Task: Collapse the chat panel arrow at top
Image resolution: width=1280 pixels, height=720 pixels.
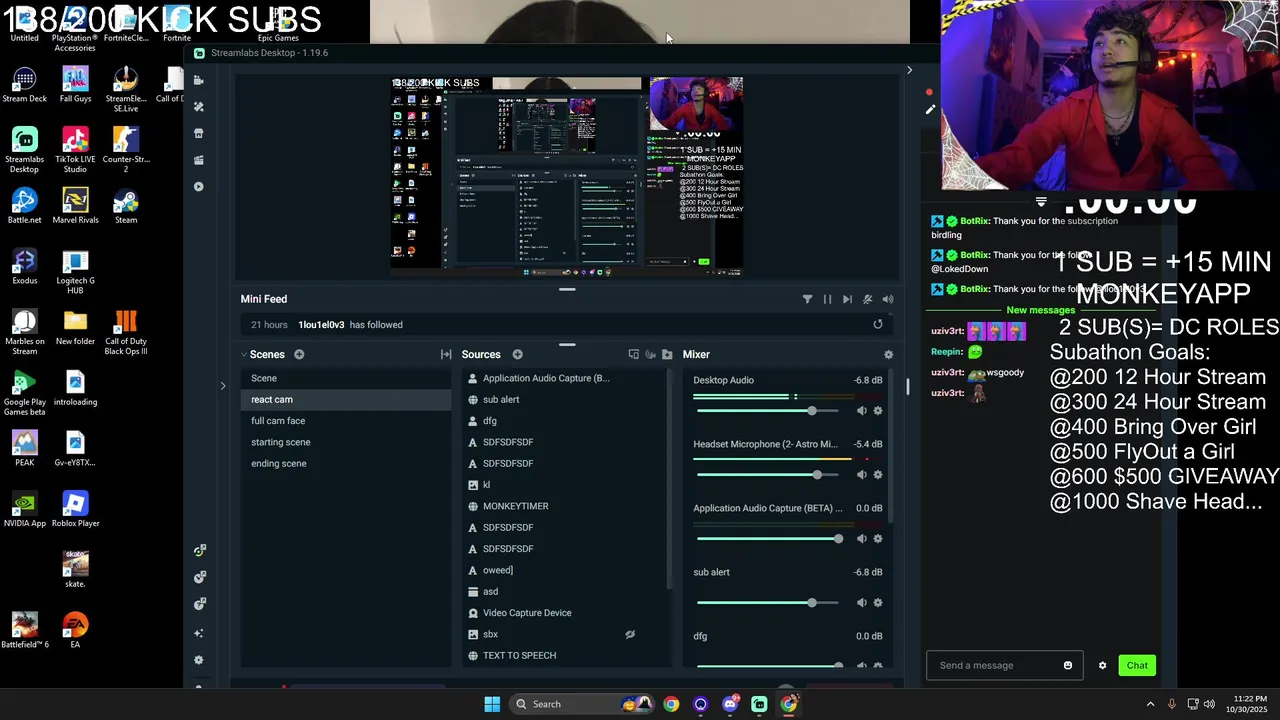Action: pos(909,70)
